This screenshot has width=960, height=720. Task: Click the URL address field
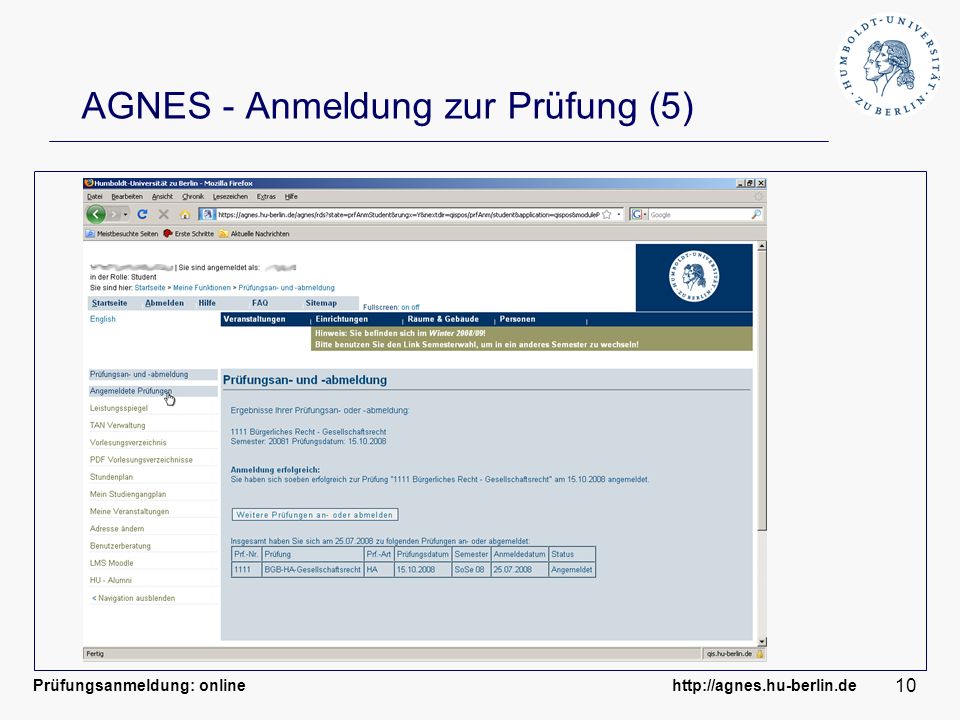408,215
